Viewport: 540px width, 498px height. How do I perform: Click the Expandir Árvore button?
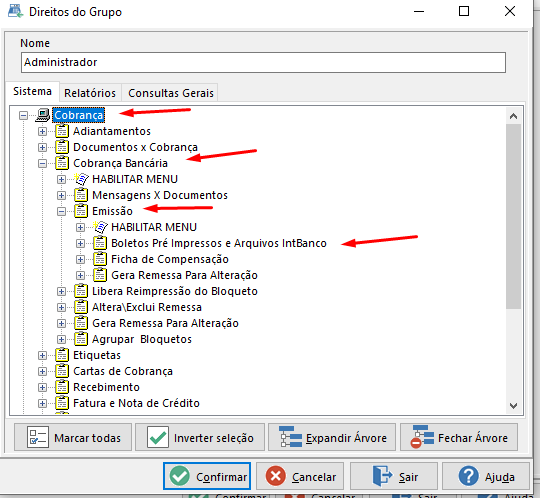[x=332, y=437]
